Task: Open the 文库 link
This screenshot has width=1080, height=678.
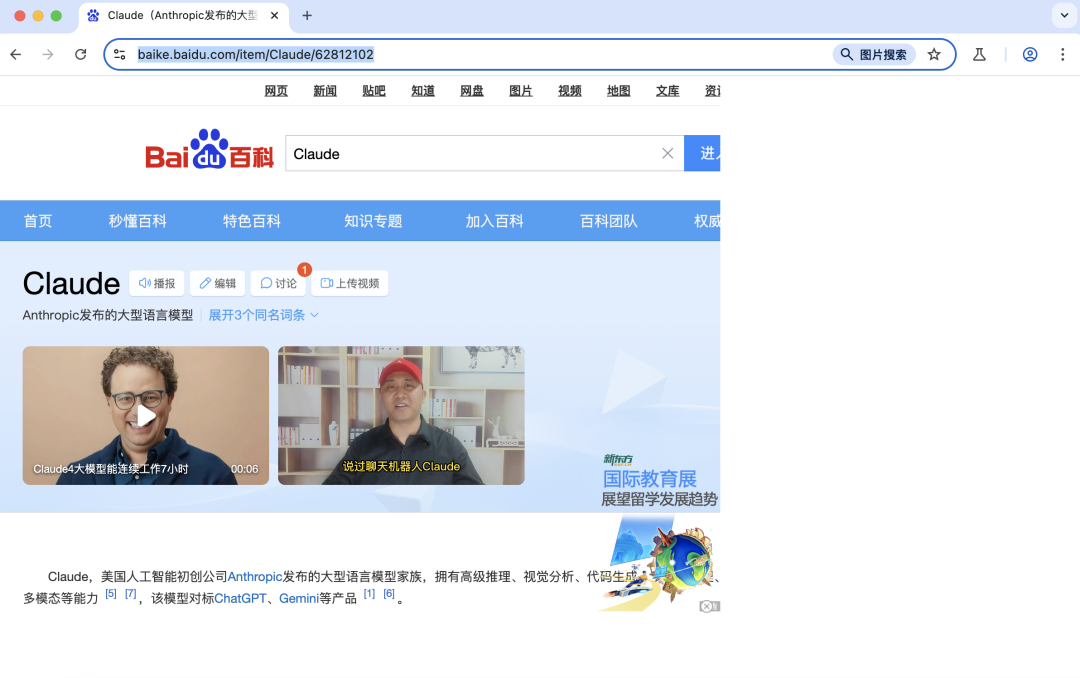Action: tap(667, 91)
